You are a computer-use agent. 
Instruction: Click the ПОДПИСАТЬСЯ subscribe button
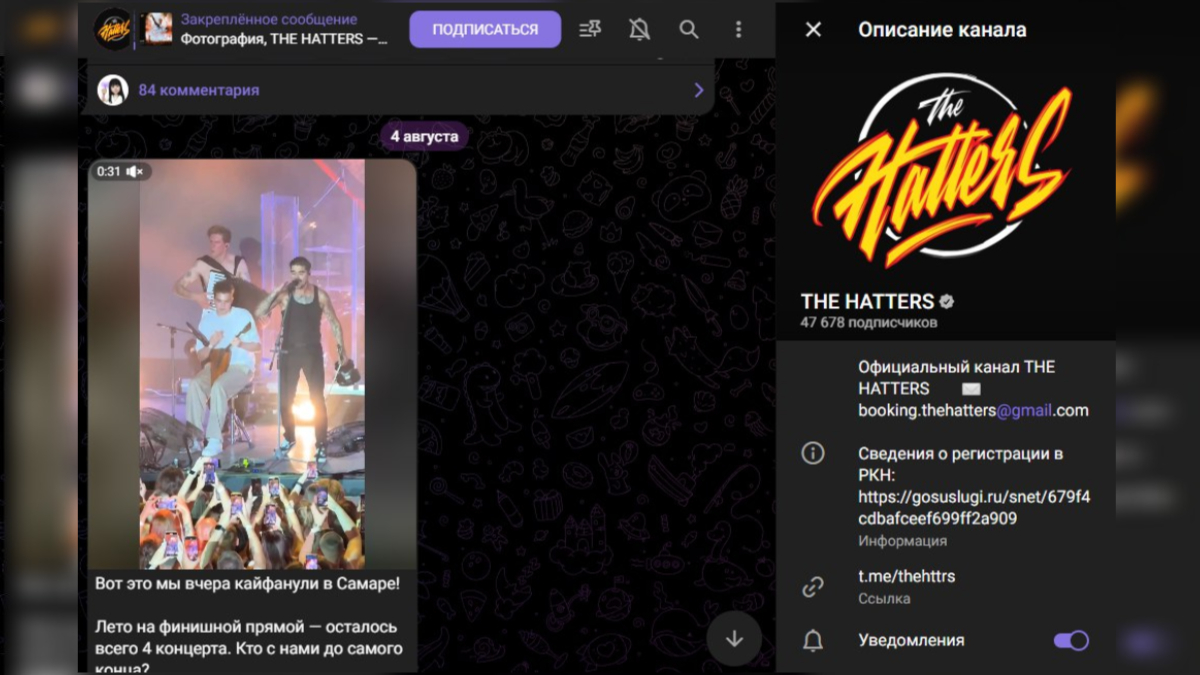point(485,30)
